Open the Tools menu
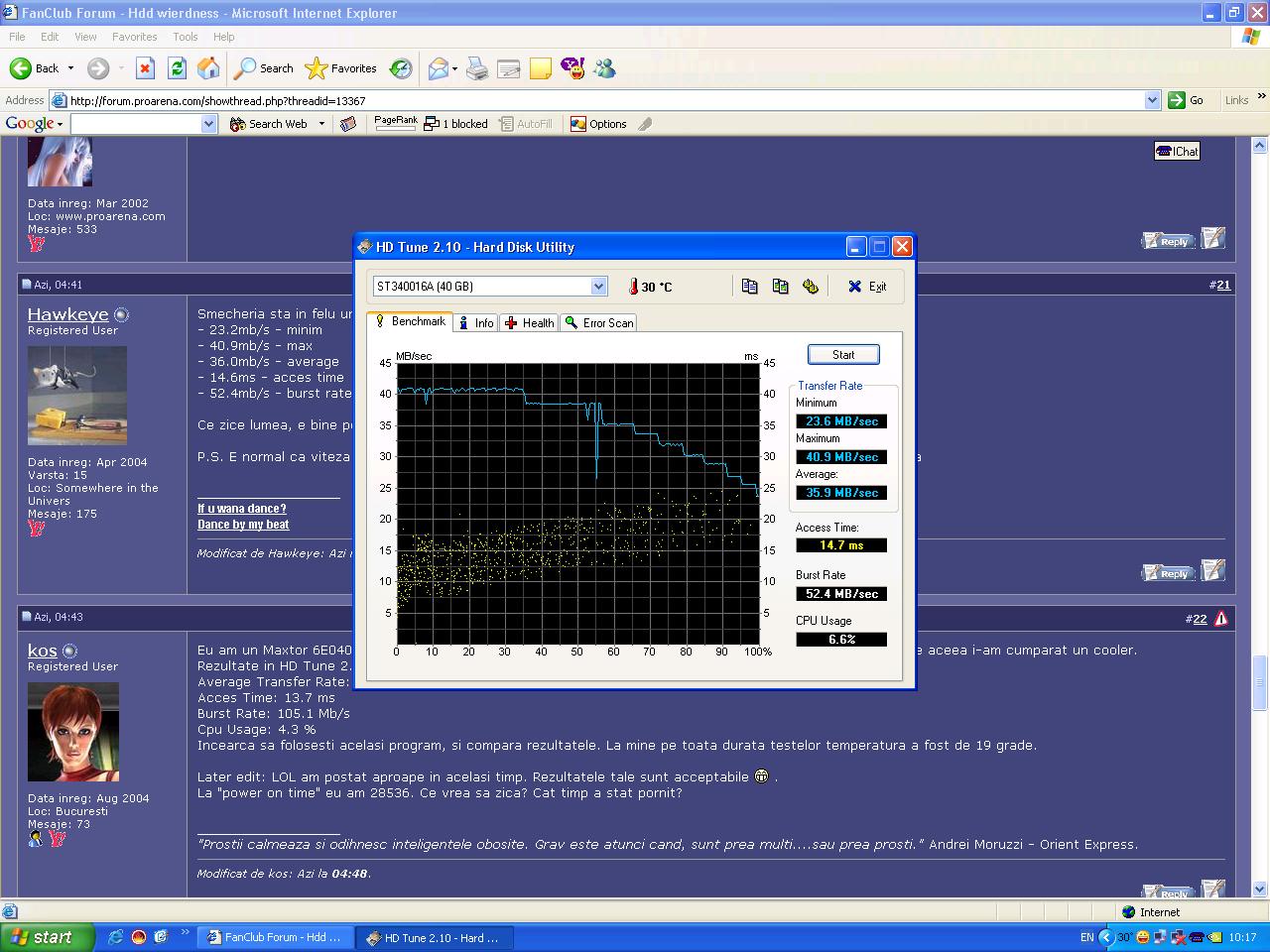 coord(186,37)
